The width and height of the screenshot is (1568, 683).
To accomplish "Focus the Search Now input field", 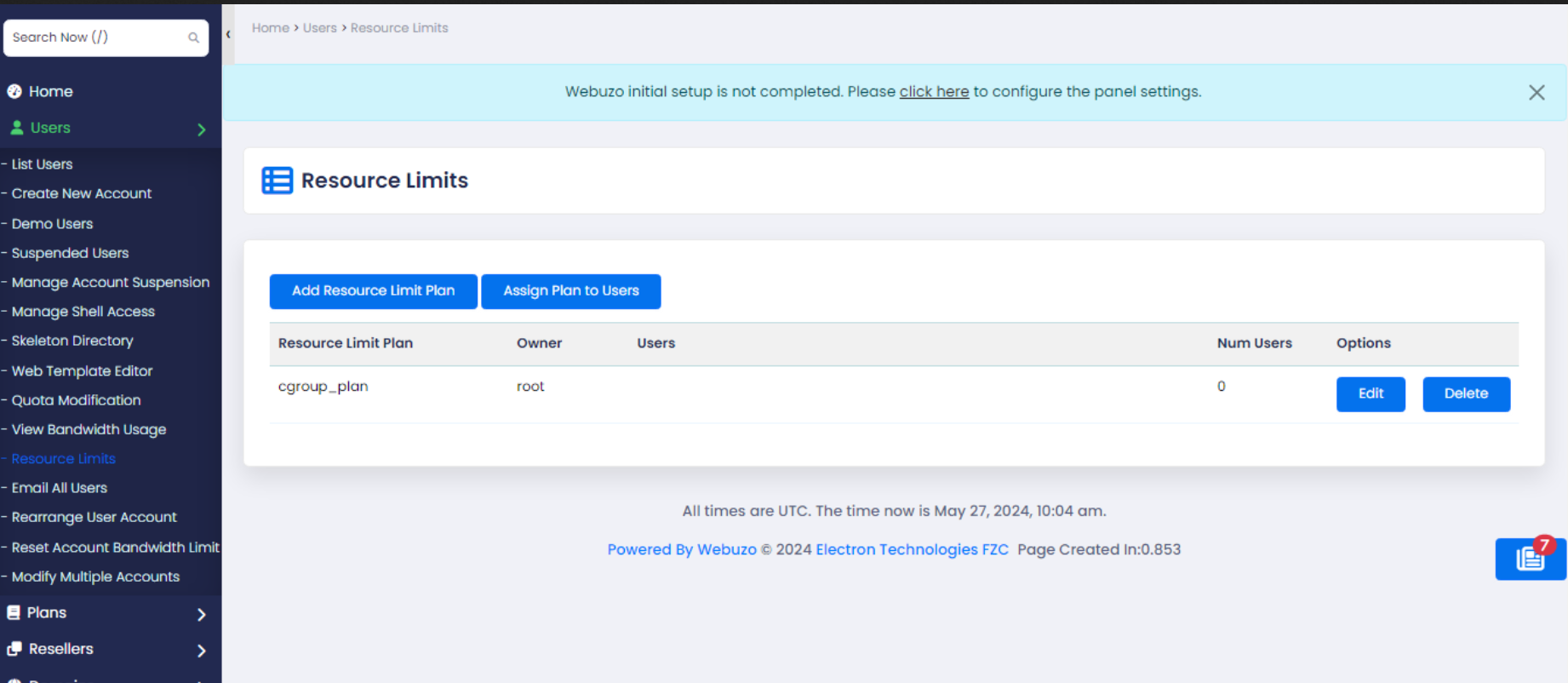I will coord(94,37).
